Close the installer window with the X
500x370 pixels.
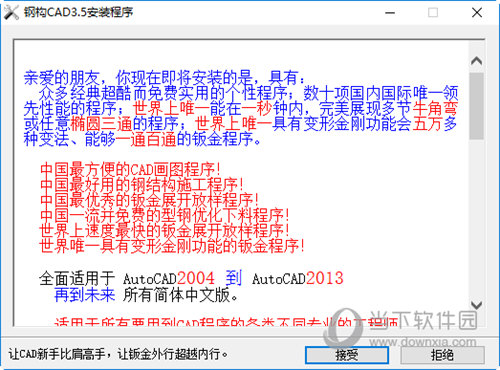(477, 13)
